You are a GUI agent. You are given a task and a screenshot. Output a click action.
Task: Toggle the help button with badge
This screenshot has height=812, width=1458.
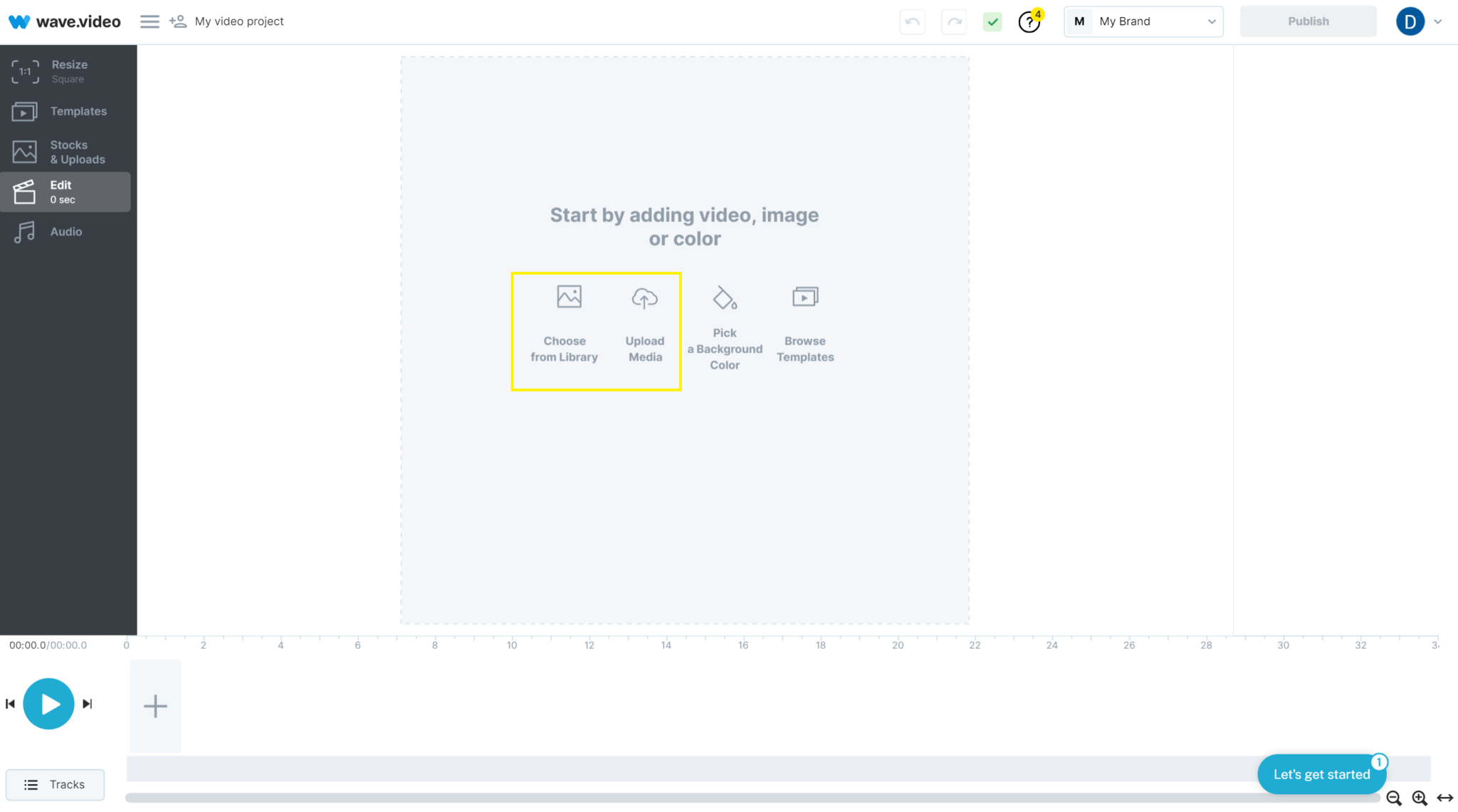click(x=1030, y=21)
